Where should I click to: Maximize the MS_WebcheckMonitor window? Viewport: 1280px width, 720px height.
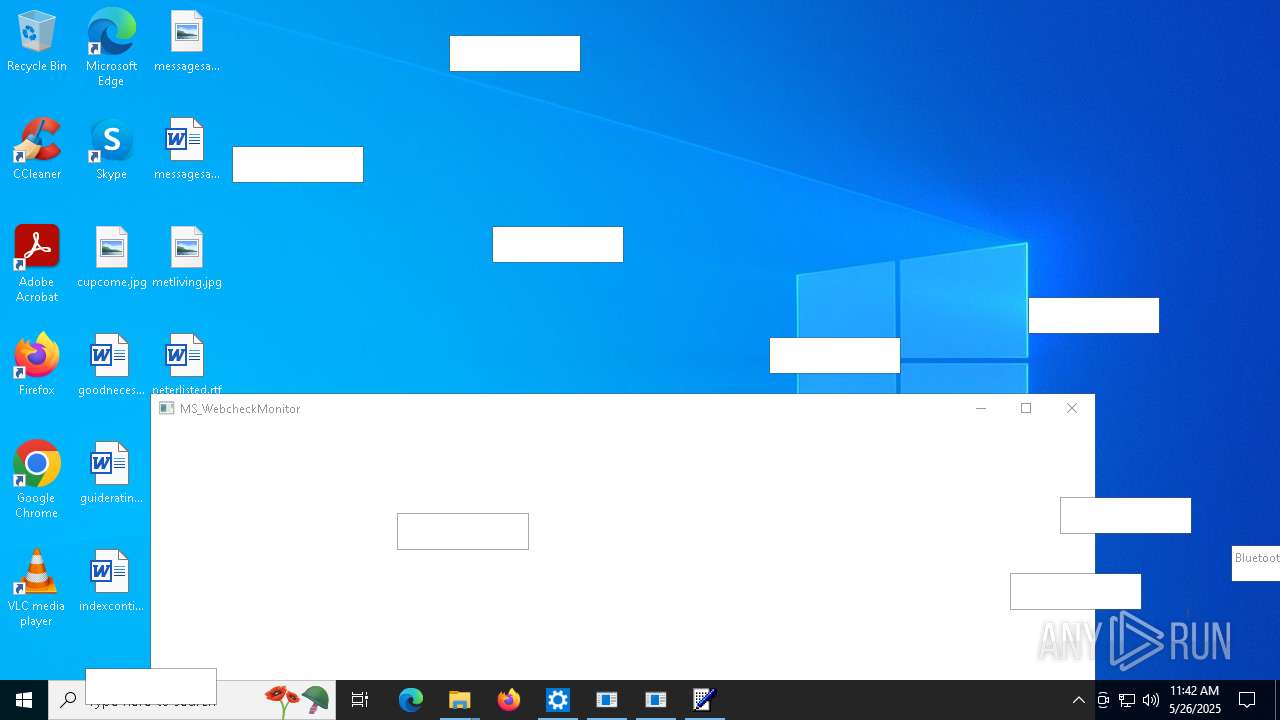tap(1026, 408)
